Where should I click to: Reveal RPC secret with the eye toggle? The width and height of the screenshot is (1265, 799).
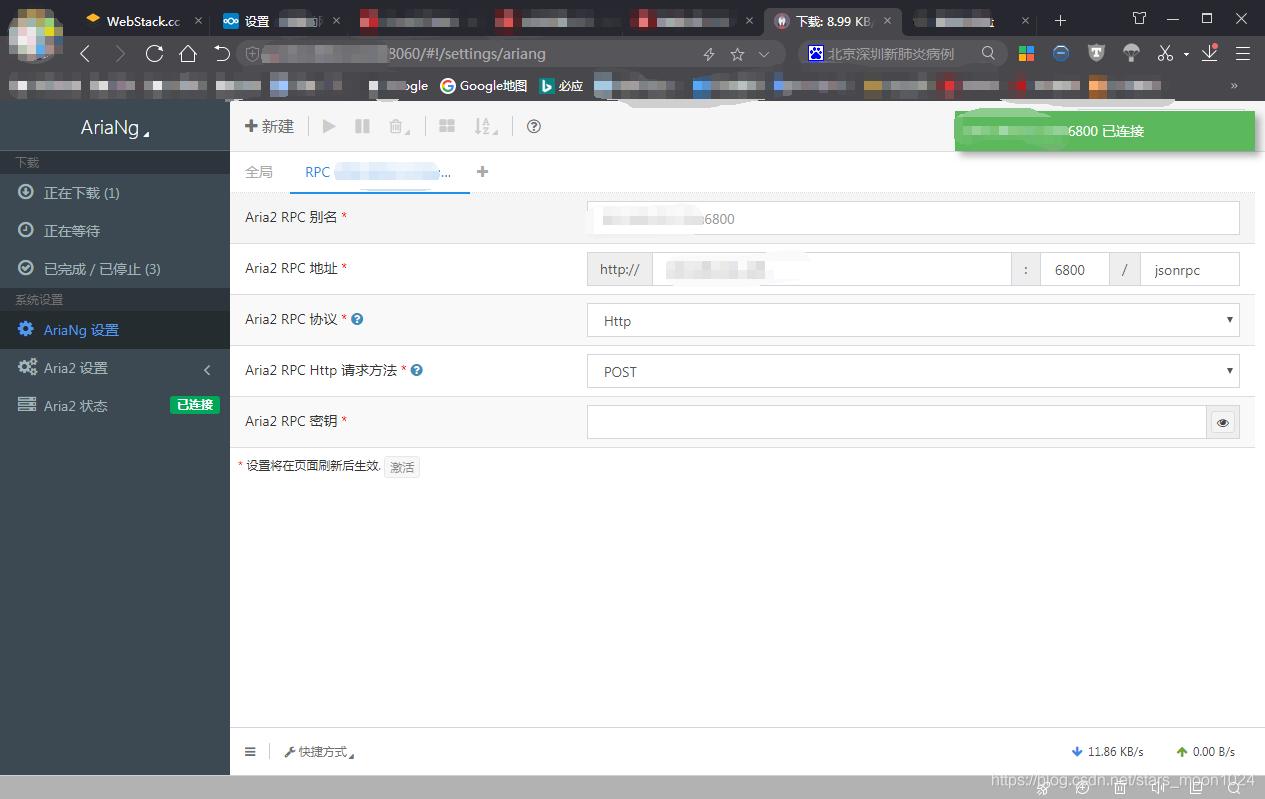click(1222, 422)
